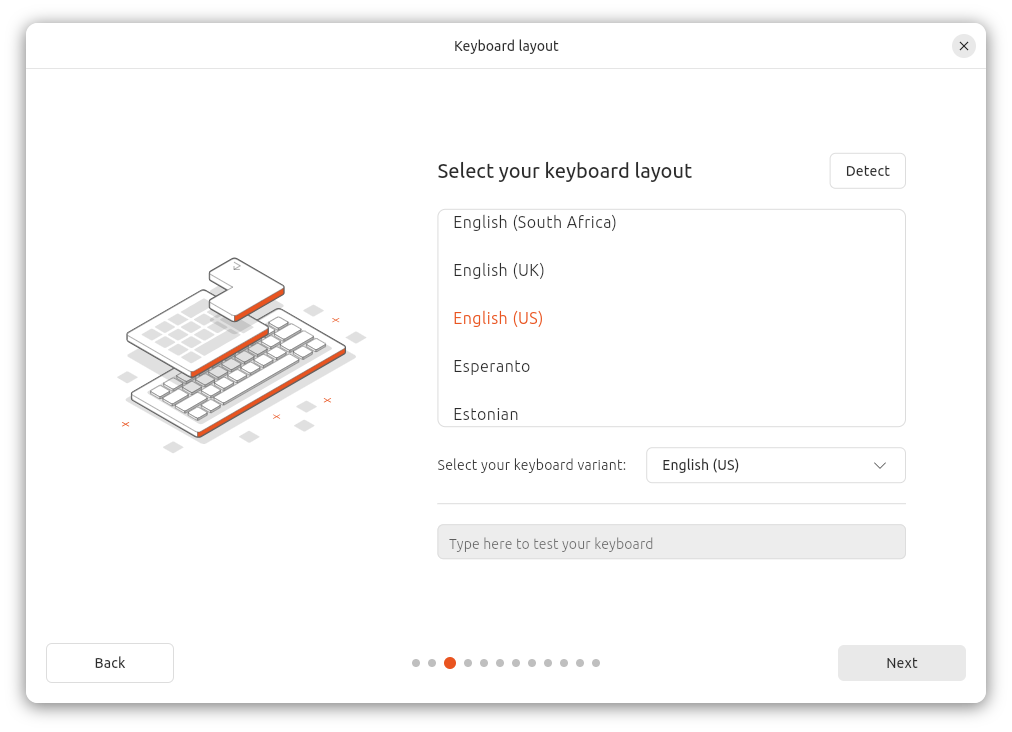Click the orange current step indicator dot

[450, 663]
